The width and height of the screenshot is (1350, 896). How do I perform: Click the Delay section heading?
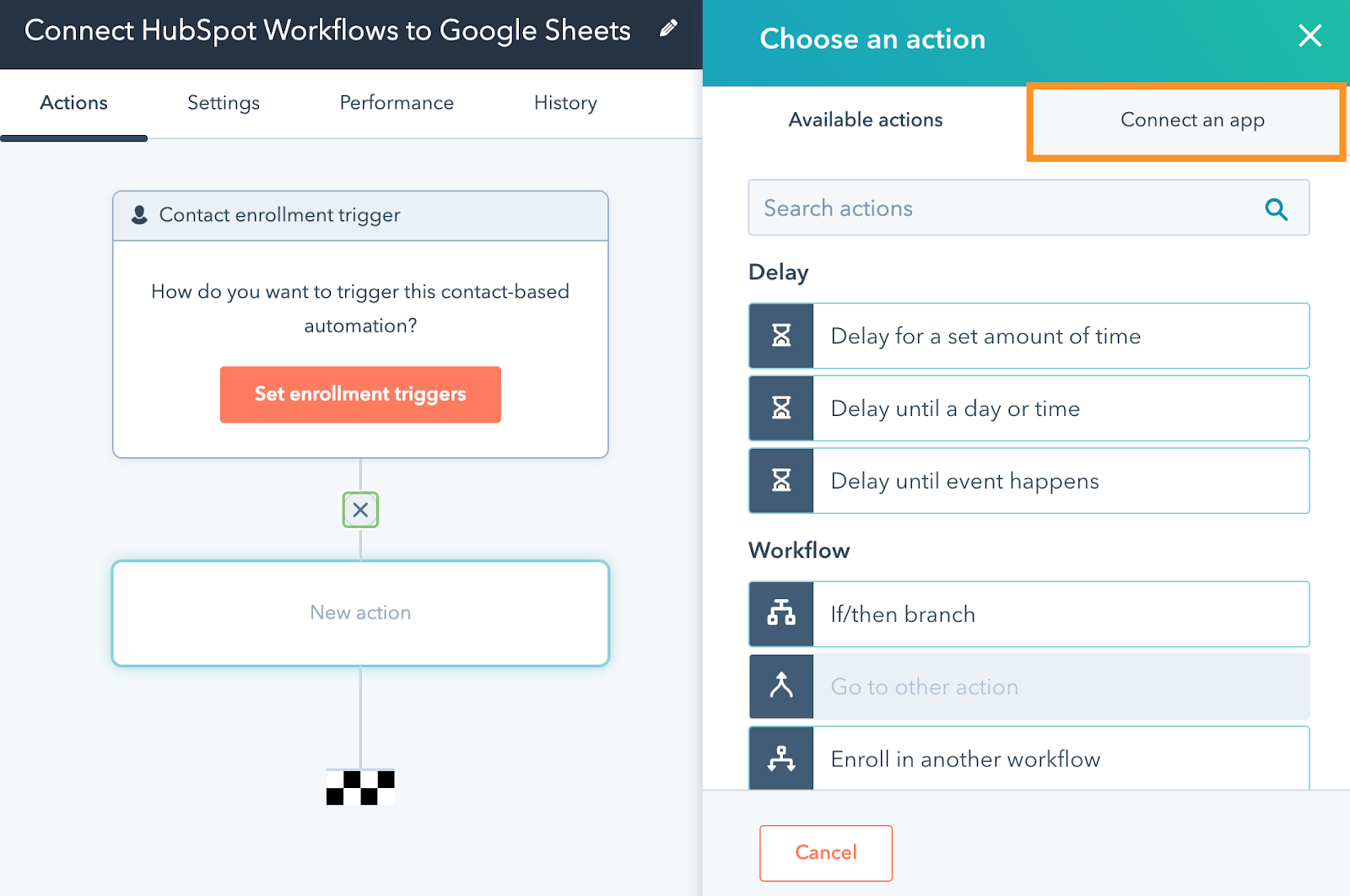click(779, 273)
